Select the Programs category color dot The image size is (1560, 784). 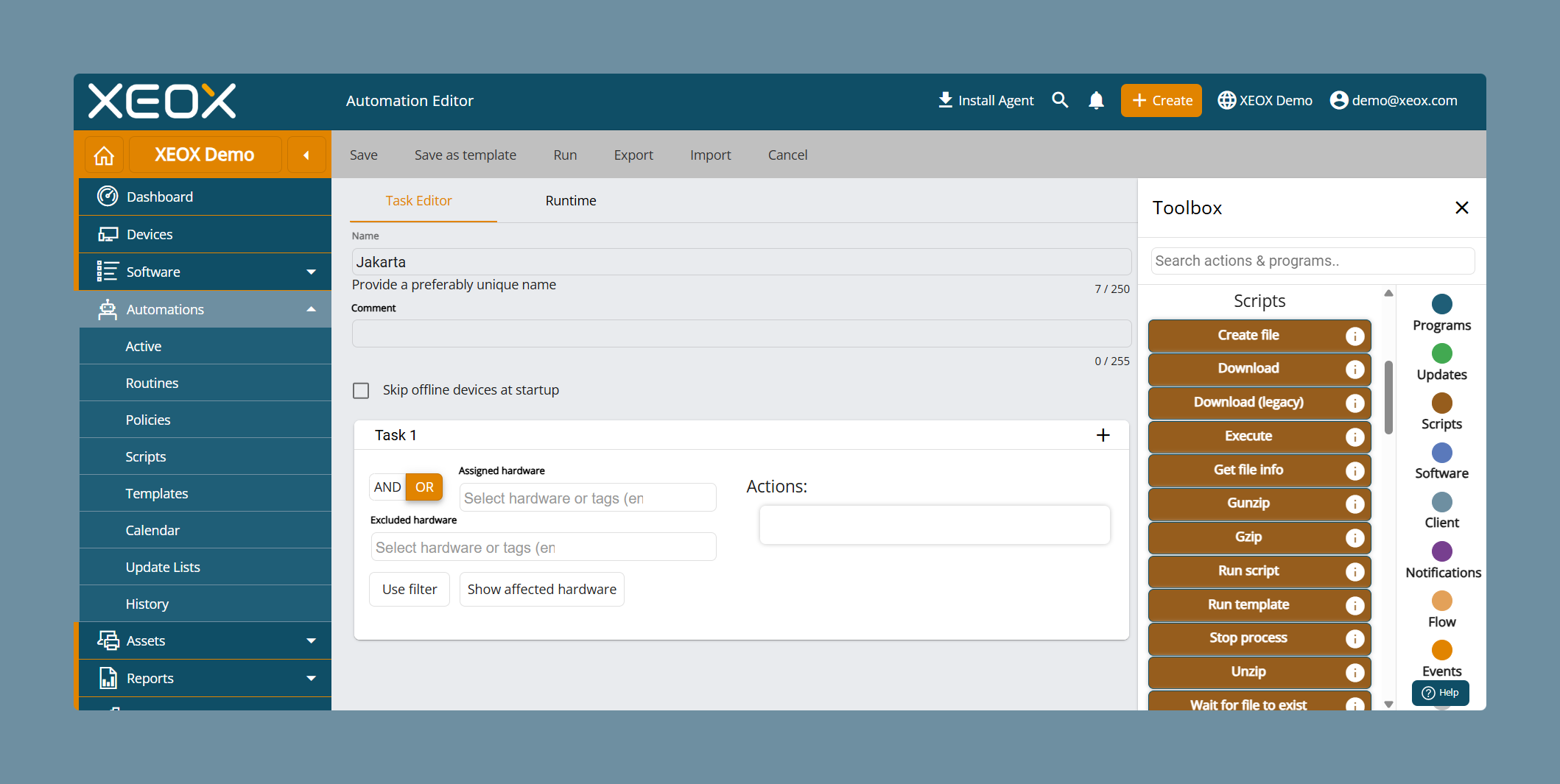click(1441, 304)
